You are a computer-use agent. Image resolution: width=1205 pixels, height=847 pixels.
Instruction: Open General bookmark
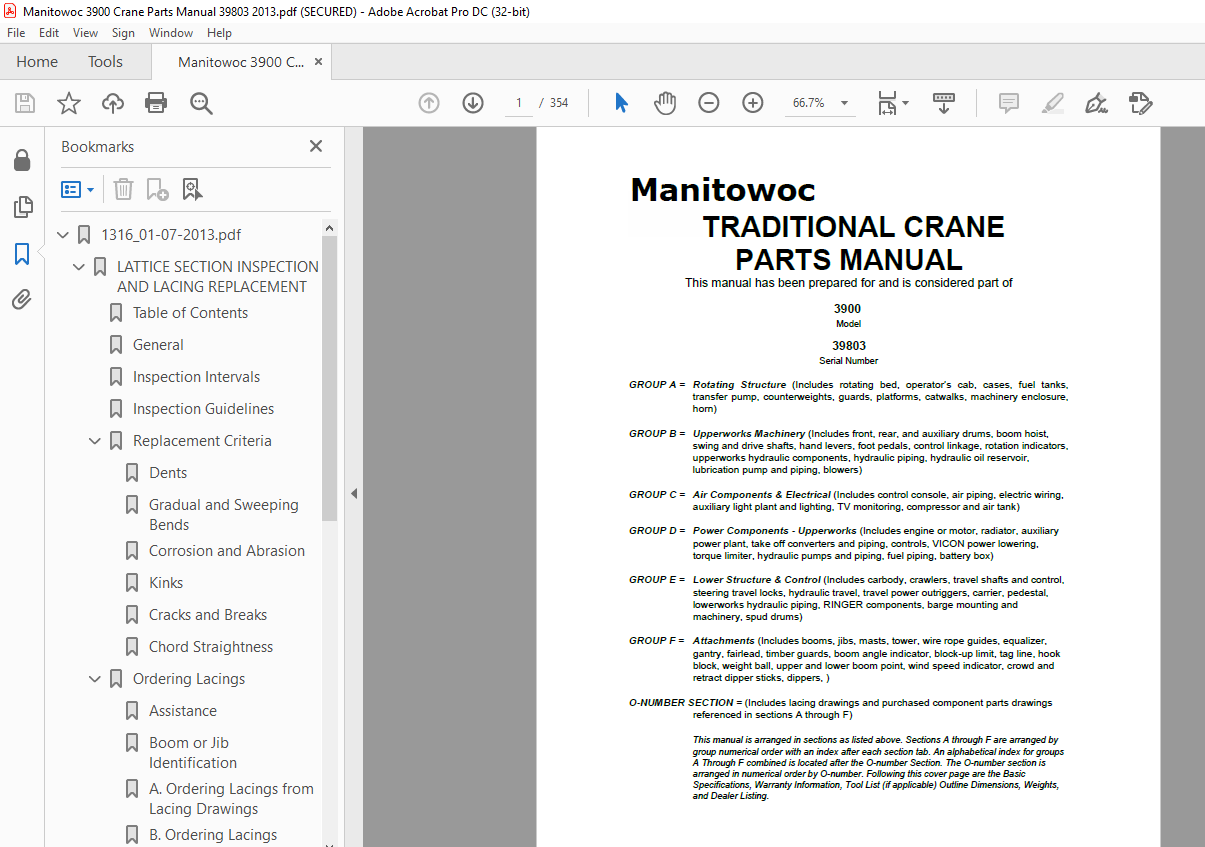click(158, 345)
